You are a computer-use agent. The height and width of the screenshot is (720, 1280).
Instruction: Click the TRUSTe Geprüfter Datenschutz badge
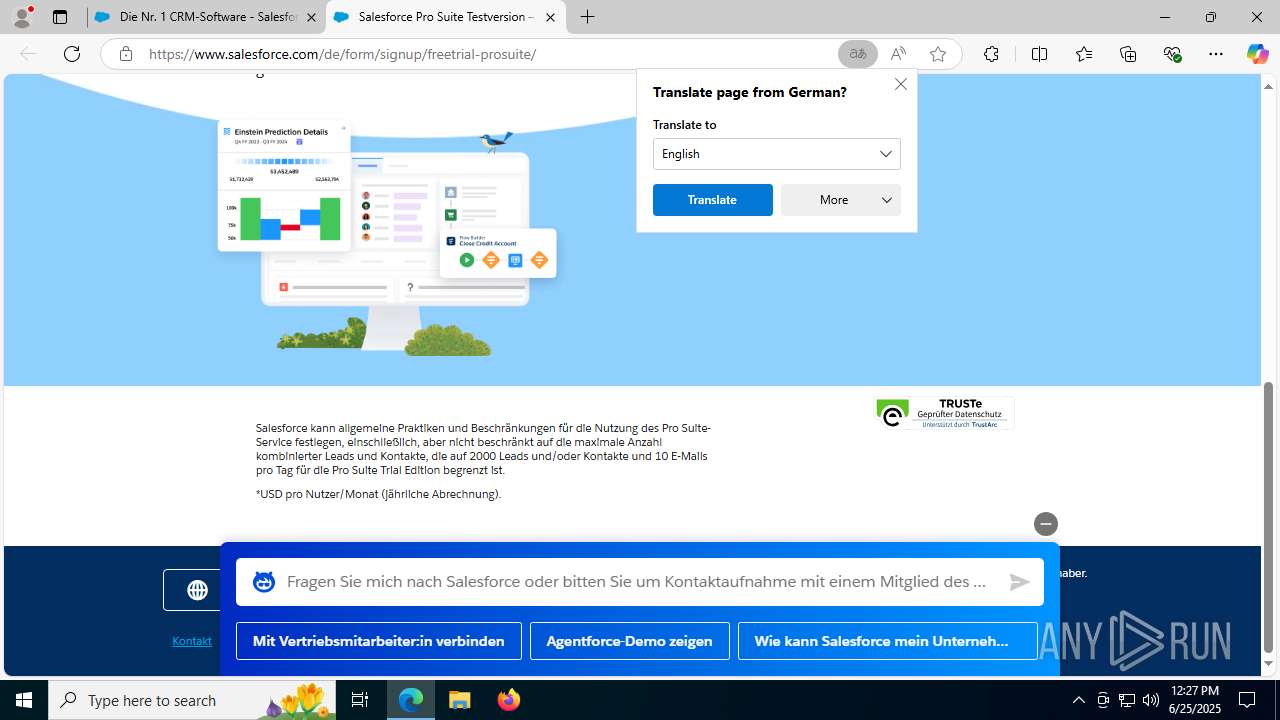click(x=944, y=413)
